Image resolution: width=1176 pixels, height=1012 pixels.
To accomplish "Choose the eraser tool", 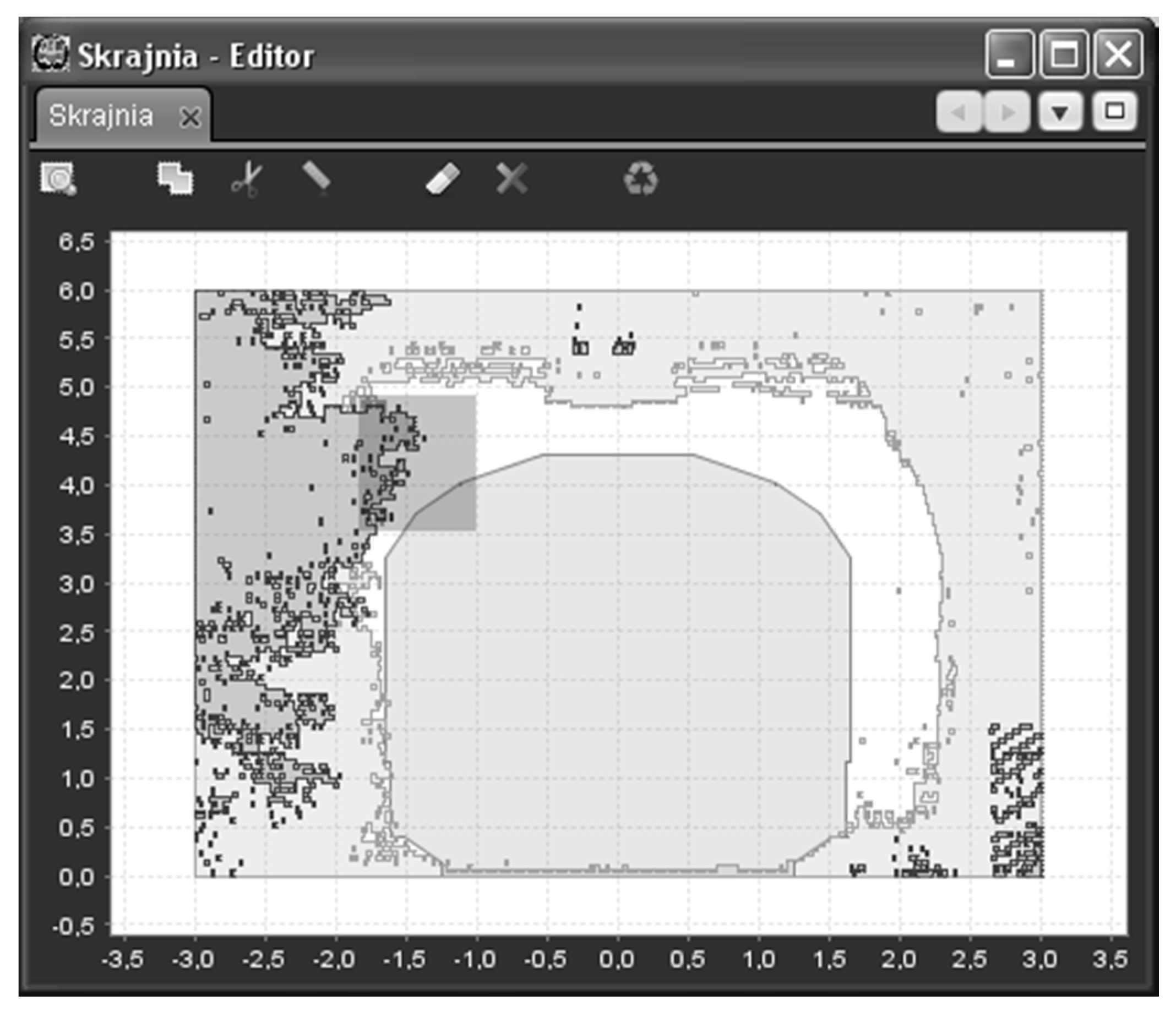I will coord(443,179).
